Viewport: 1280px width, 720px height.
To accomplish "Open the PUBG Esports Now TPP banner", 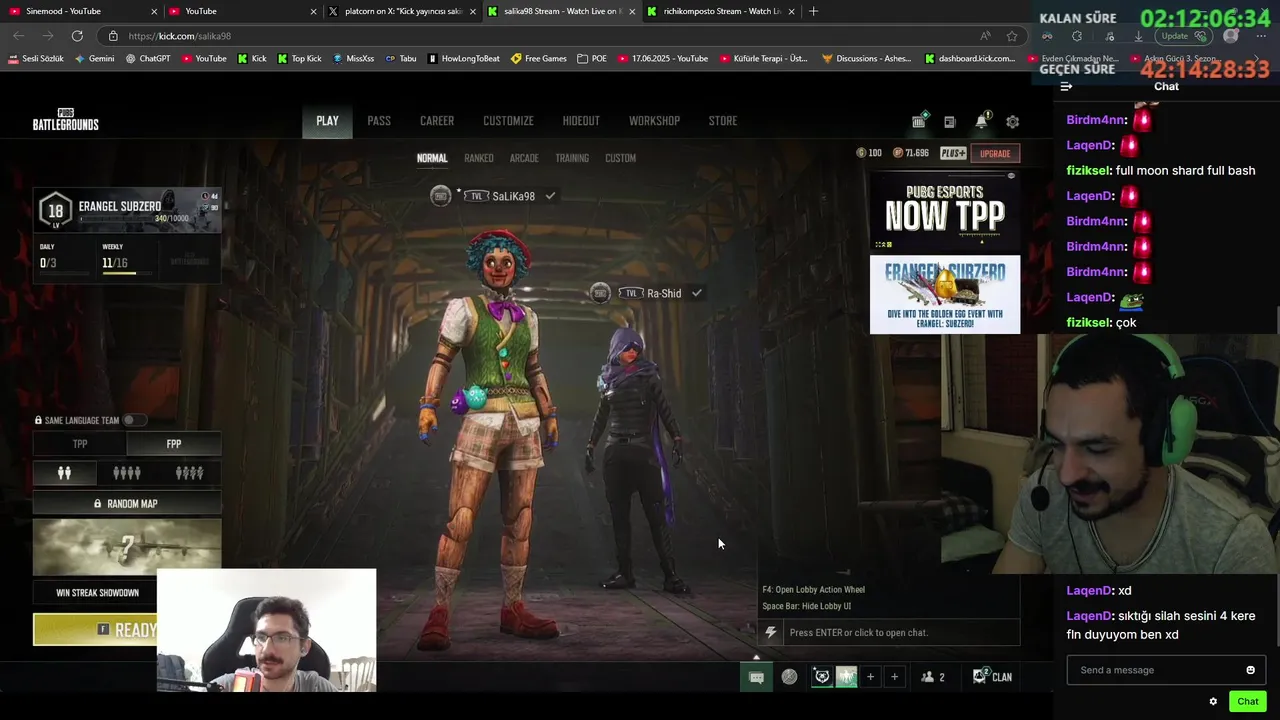I will 945,212.
